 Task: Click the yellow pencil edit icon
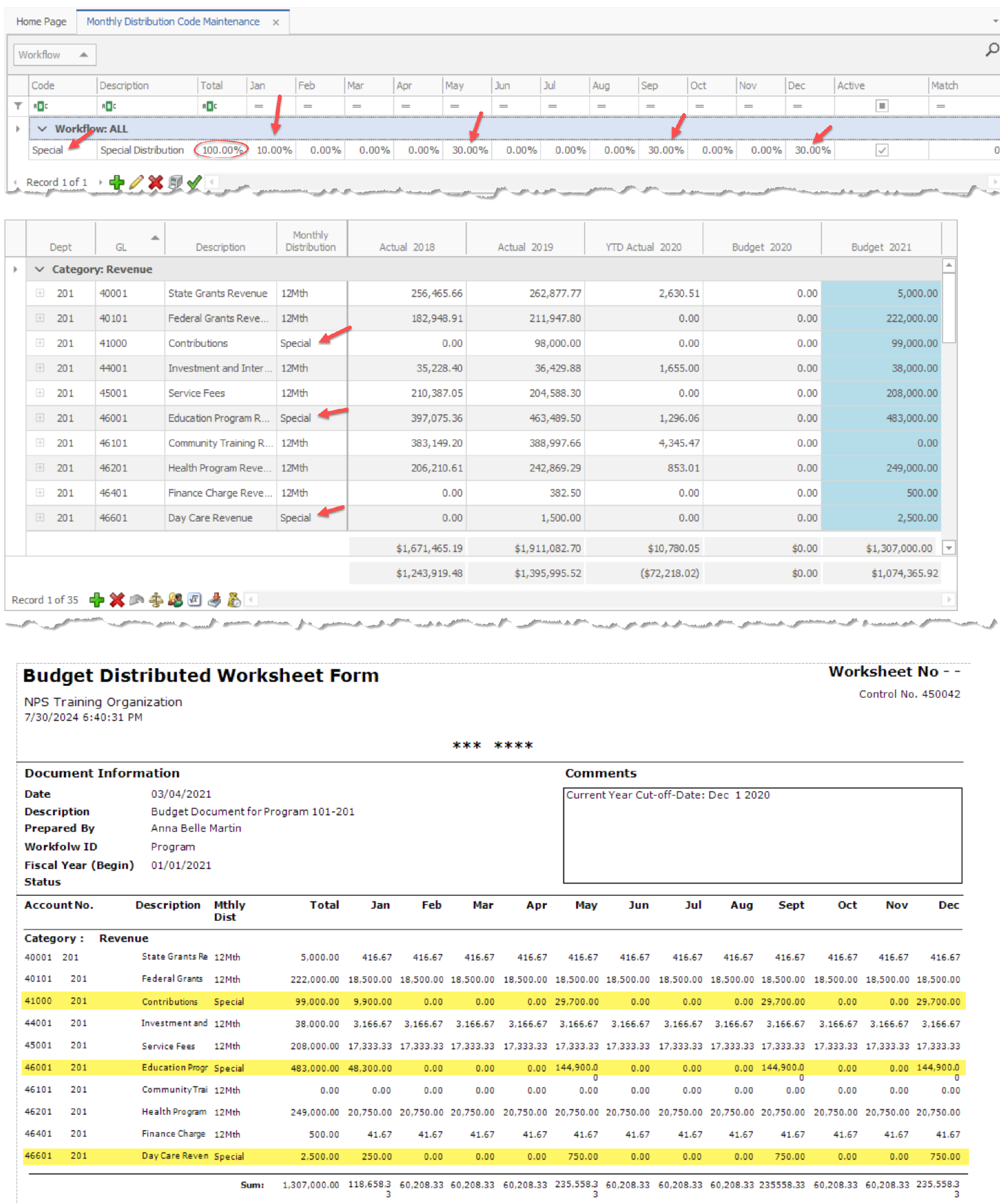[x=136, y=182]
